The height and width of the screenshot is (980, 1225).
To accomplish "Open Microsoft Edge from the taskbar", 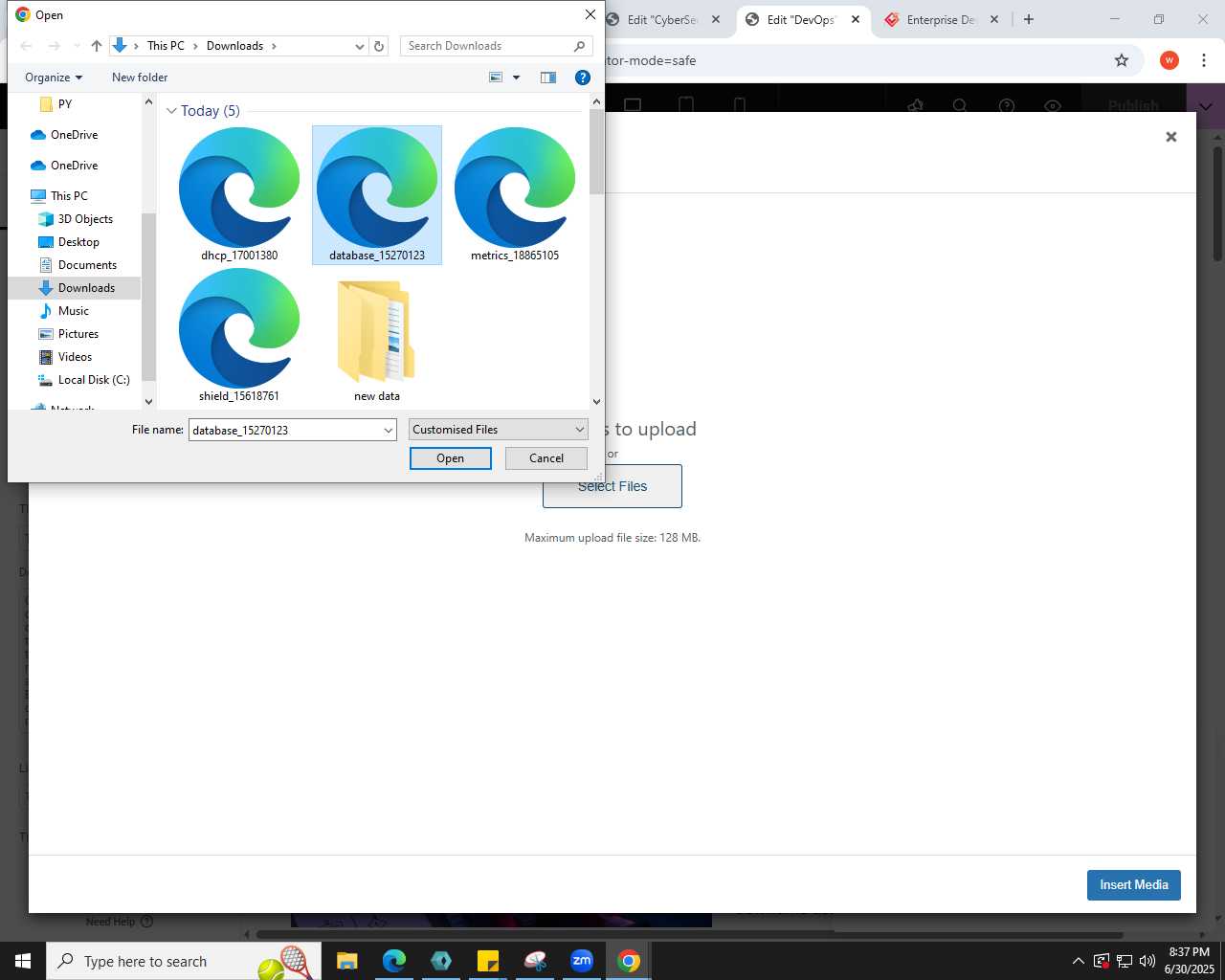I will (394, 961).
